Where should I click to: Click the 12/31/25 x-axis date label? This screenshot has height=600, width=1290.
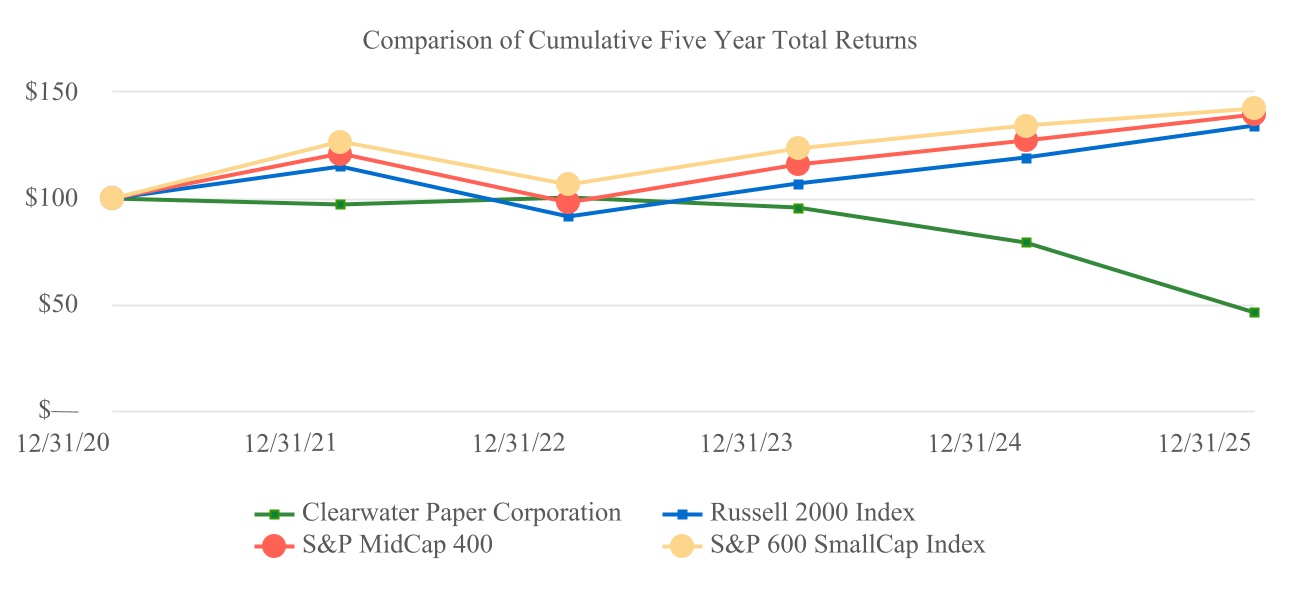pyautogui.click(x=1204, y=444)
